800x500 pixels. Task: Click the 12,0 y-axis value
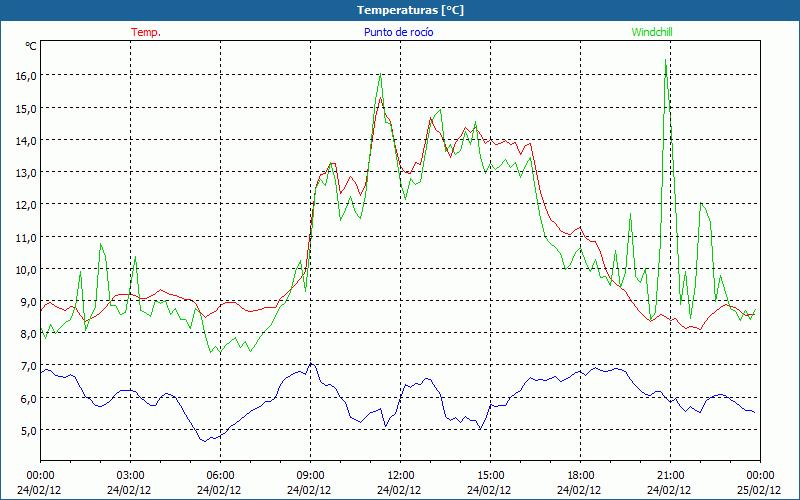26,205
